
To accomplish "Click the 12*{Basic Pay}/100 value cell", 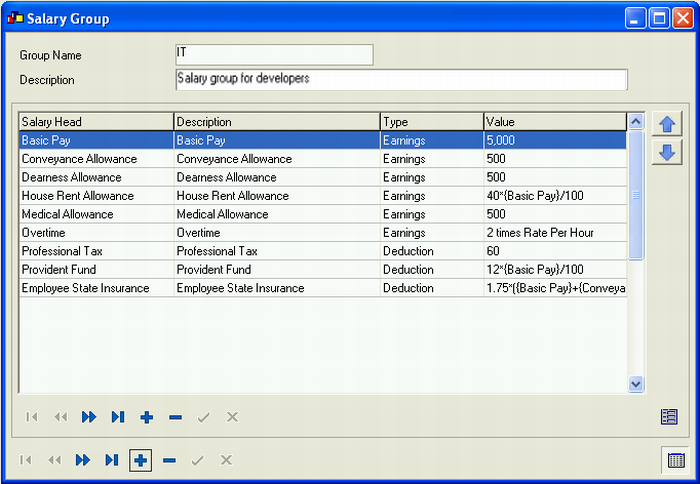I will click(x=555, y=269).
